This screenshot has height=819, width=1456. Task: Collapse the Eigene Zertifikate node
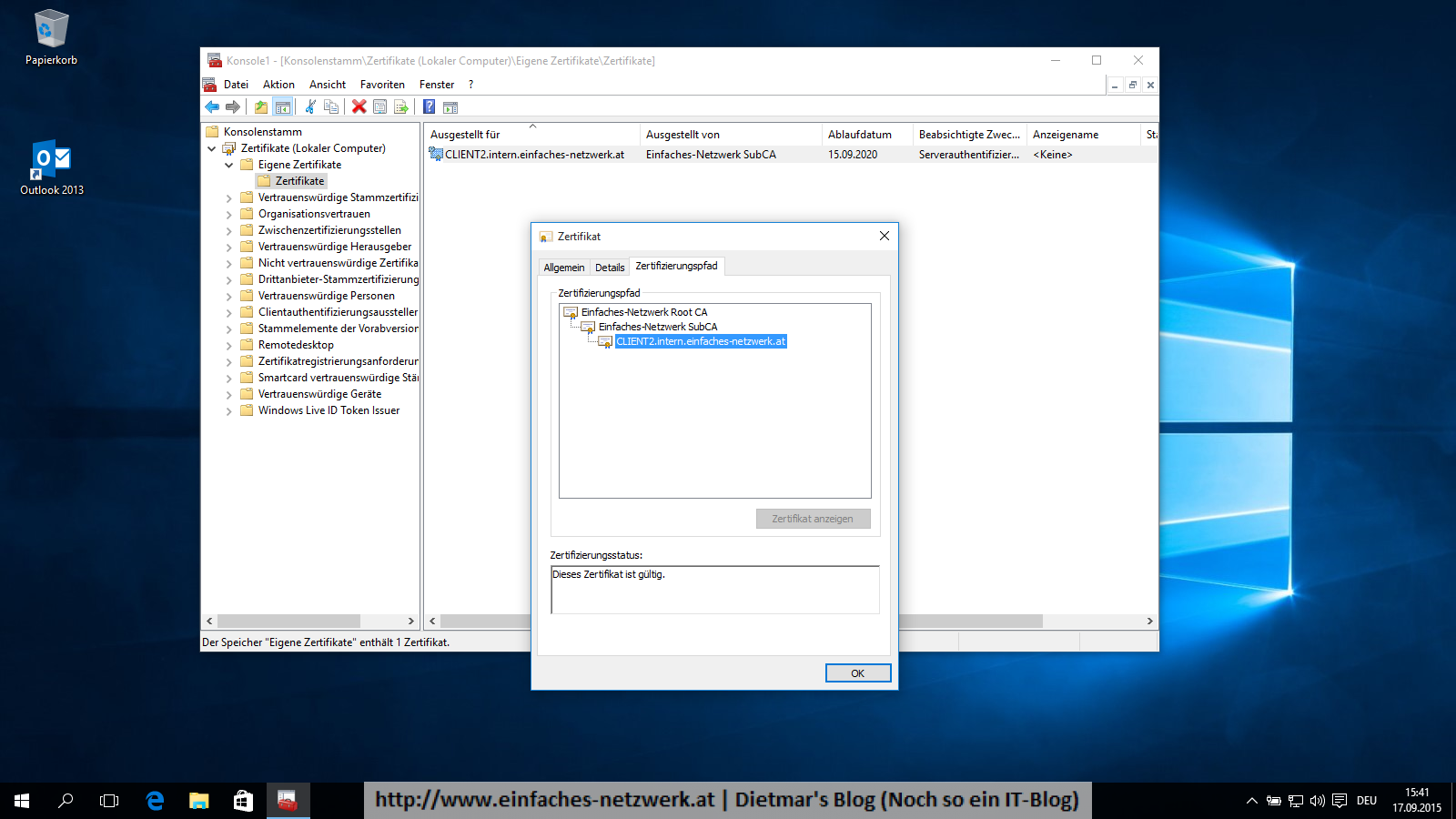click(229, 165)
